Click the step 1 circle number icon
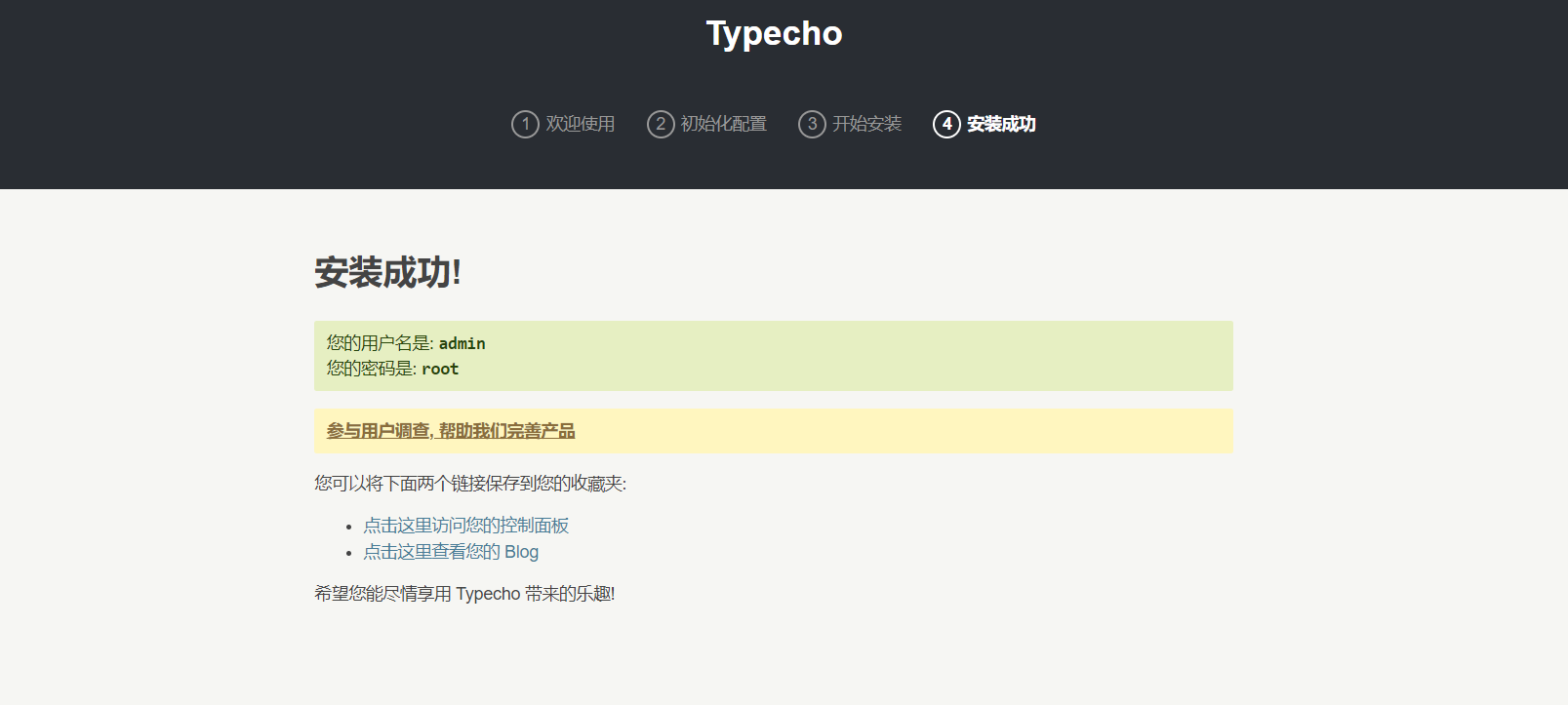This screenshot has height=705, width=1568. coord(525,124)
